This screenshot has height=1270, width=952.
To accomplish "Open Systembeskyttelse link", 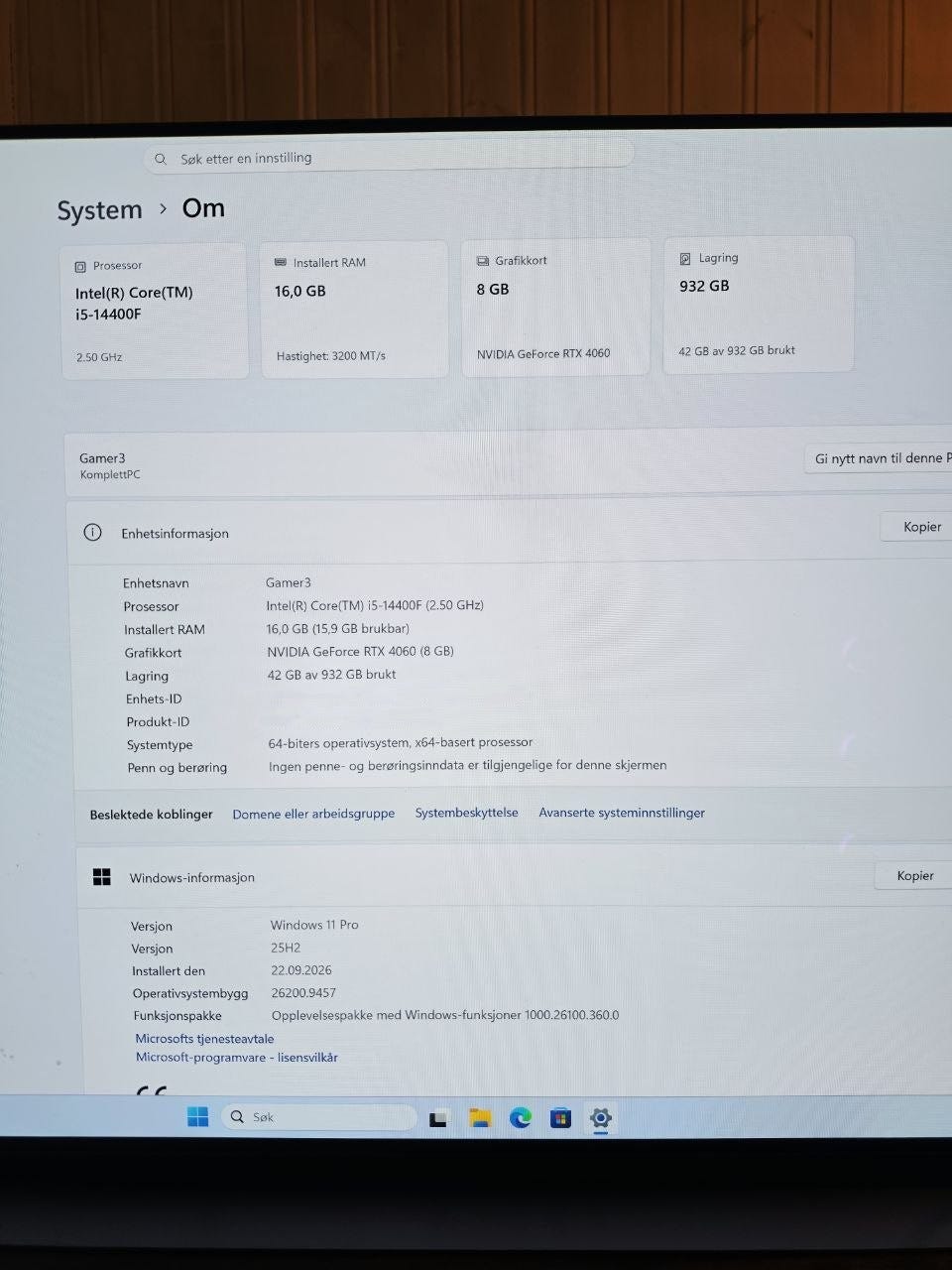I will pyautogui.click(x=466, y=812).
